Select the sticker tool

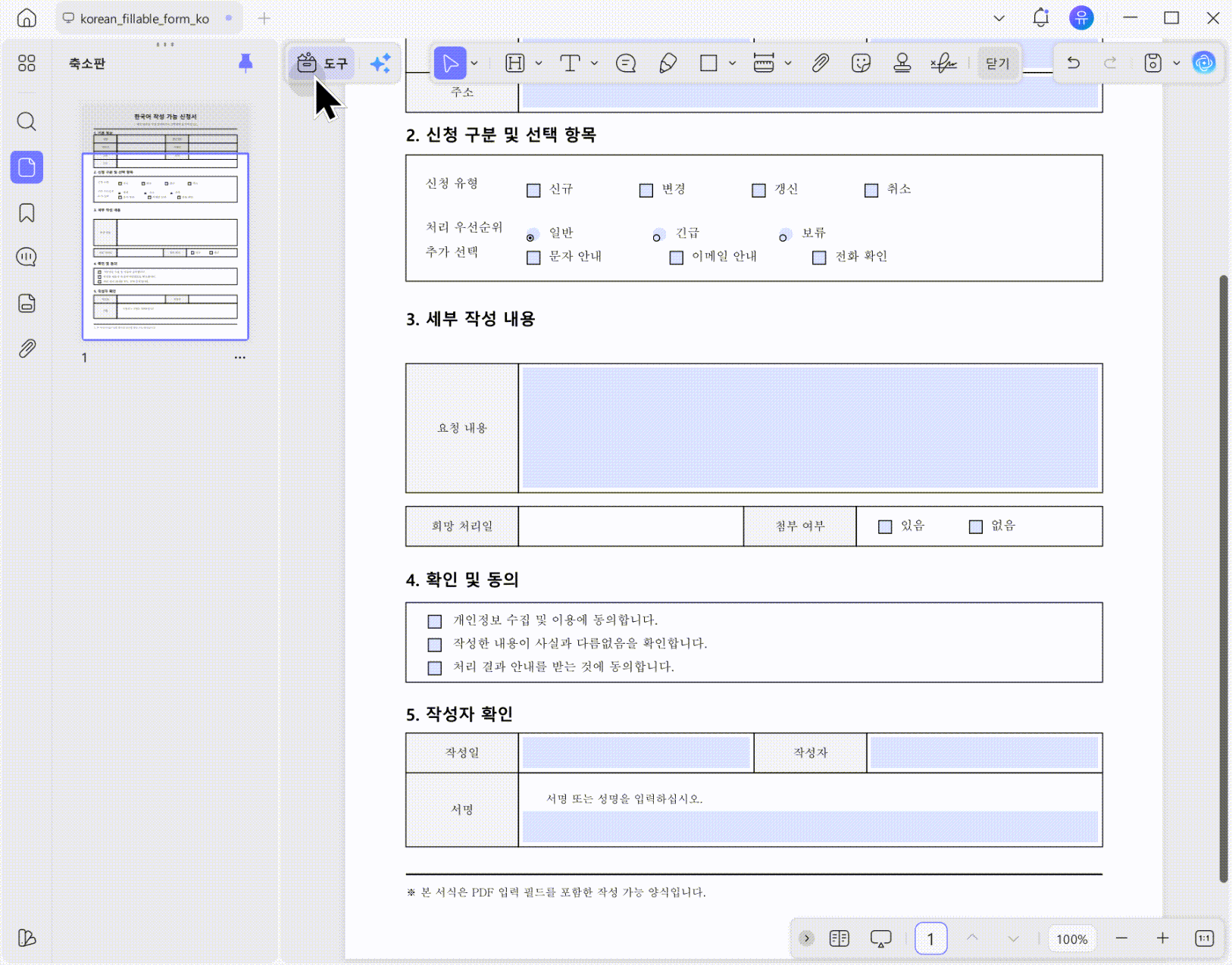pyautogui.click(x=861, y=63)
